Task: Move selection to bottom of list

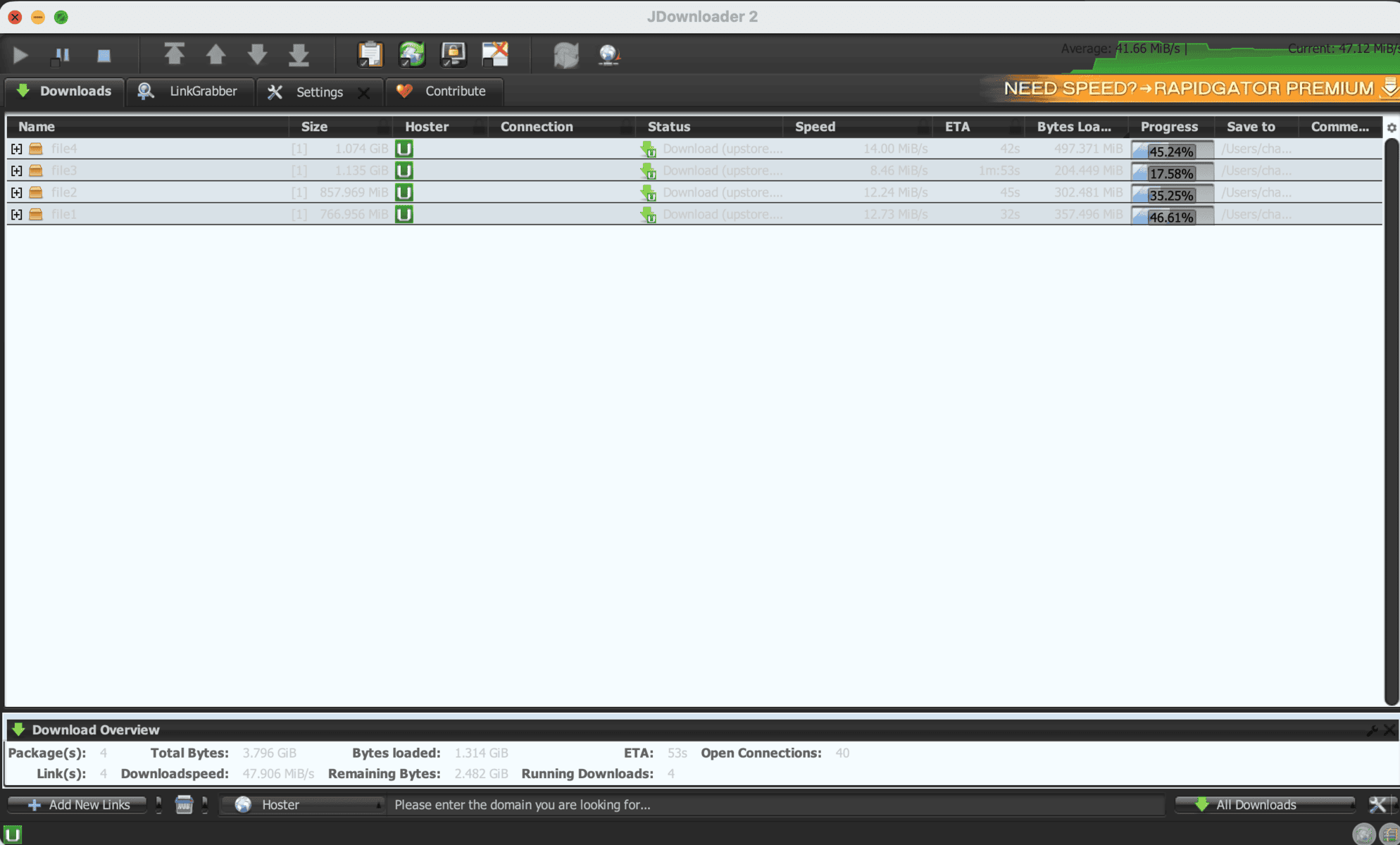Action: (299, 54)
